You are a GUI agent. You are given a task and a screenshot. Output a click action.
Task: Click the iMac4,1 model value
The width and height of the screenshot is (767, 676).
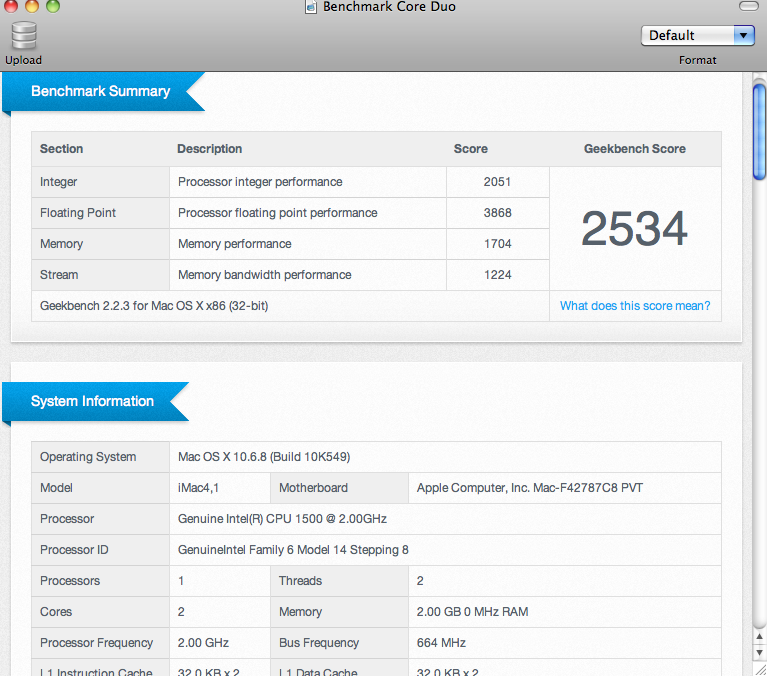click(198, 488)
